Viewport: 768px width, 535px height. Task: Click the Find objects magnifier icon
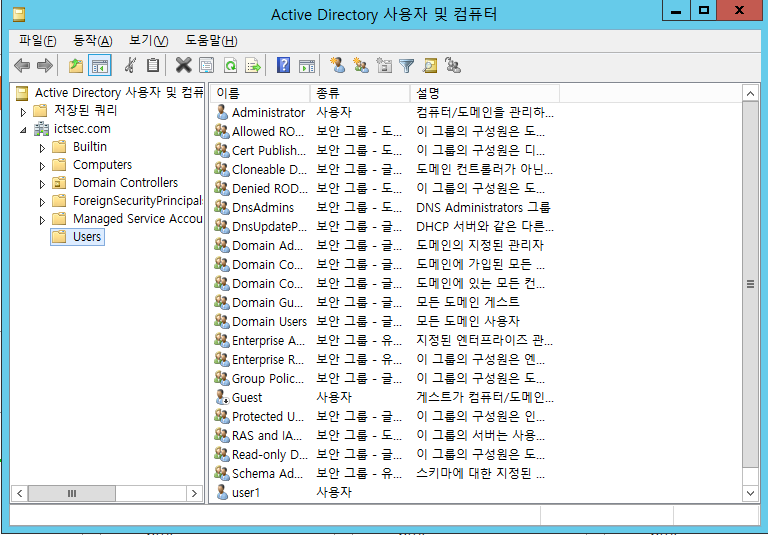click(430, 65)
